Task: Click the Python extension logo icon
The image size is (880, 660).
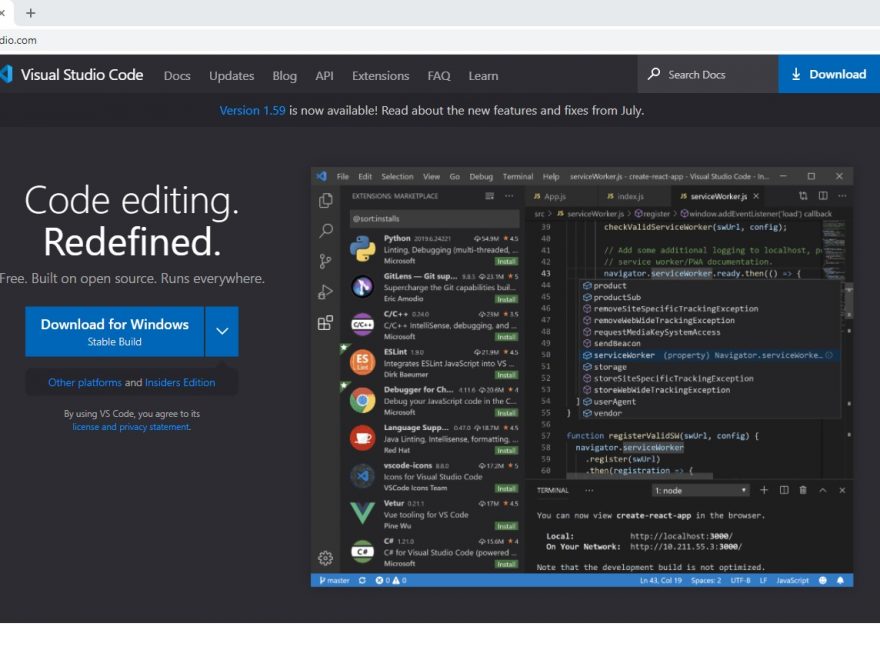Action: [x=362, y=249]
